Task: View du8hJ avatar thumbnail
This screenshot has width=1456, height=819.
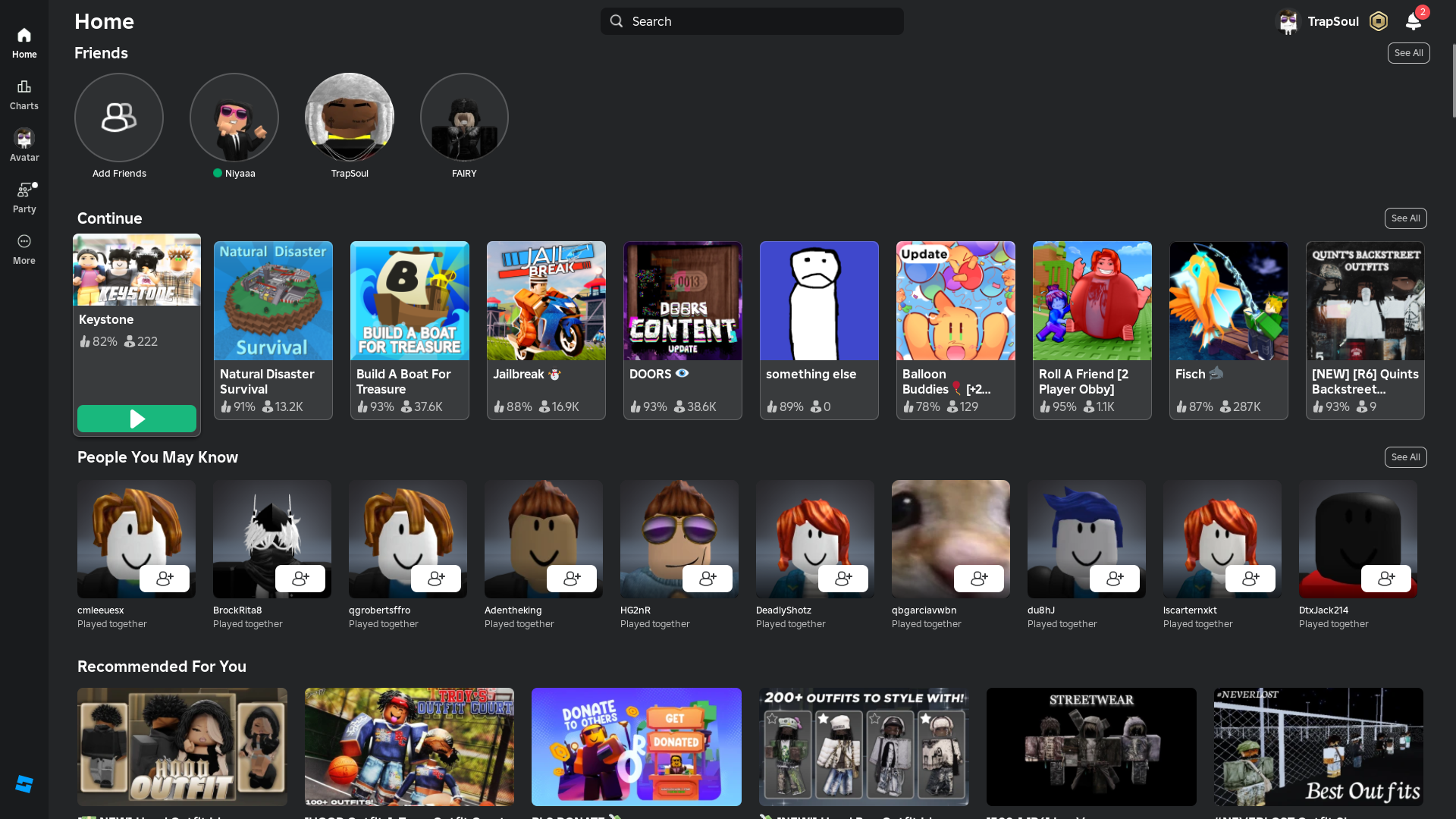Action: pos(1087,539)
